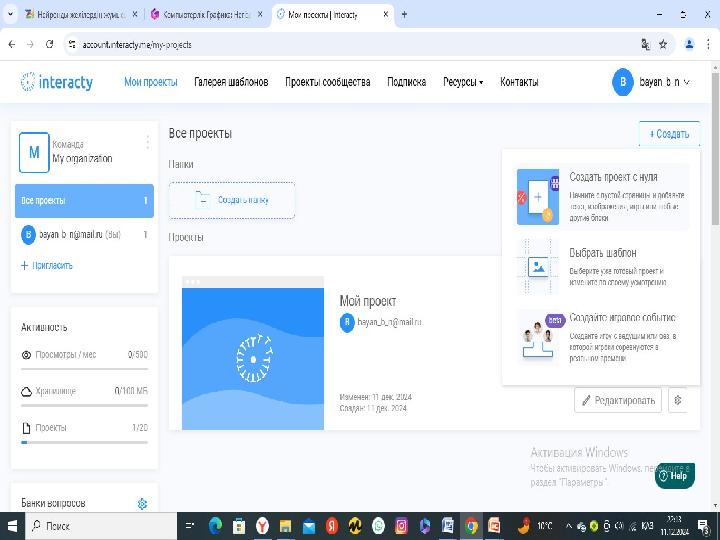Open Task View in taskbar
This screenshot has height=540, width=720.
click(190, 526)
